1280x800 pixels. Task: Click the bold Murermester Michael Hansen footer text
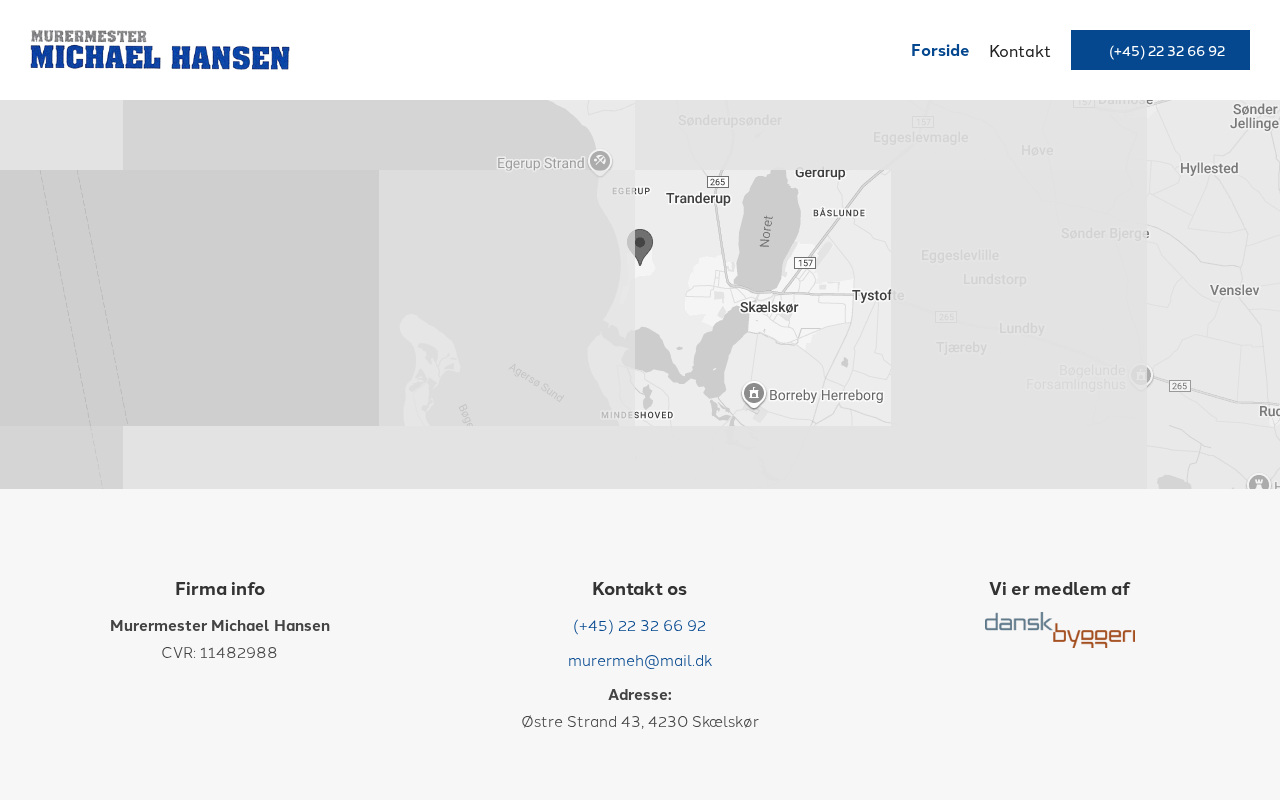click(x=220, y=626)
